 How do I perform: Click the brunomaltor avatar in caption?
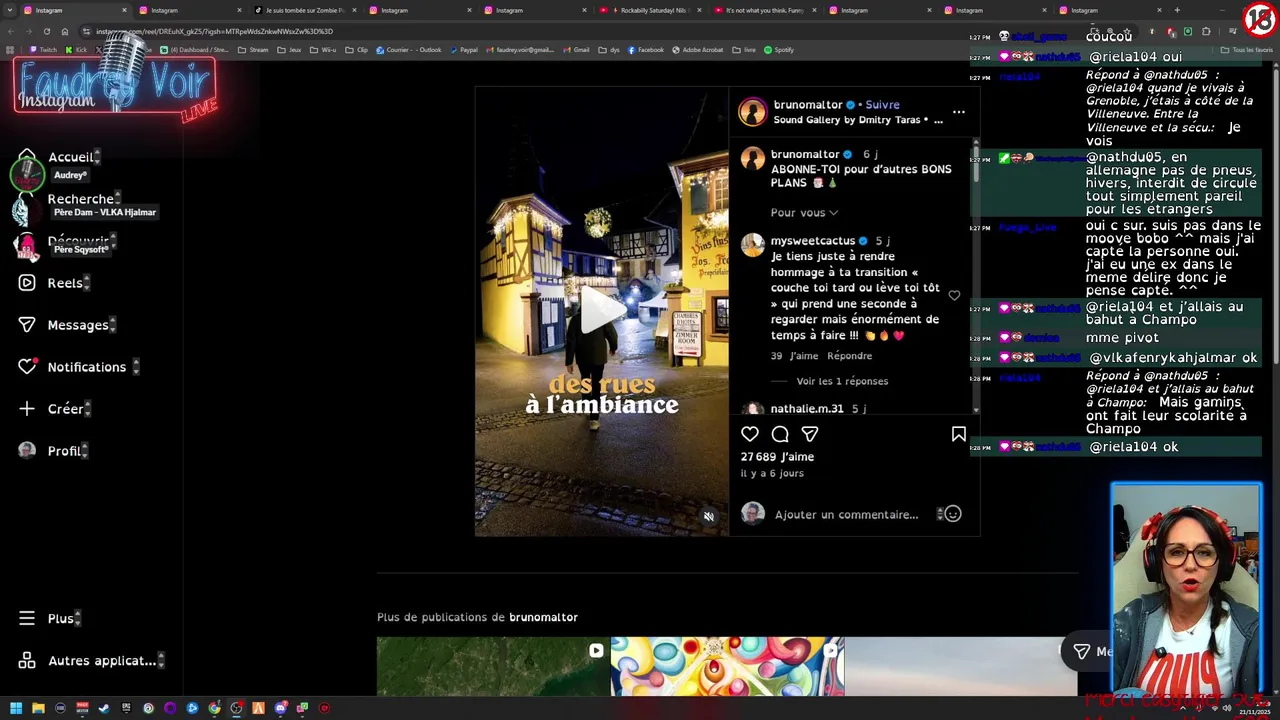753,158
